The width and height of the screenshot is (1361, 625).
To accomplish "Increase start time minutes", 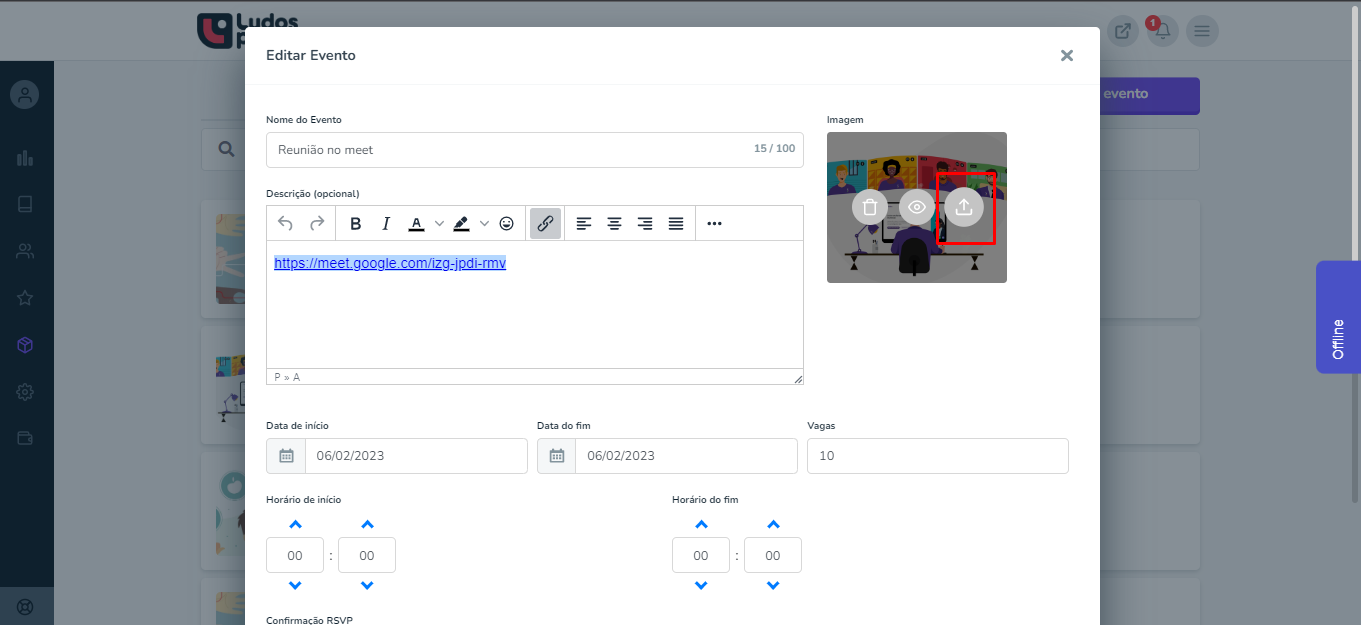I will 367,524.
